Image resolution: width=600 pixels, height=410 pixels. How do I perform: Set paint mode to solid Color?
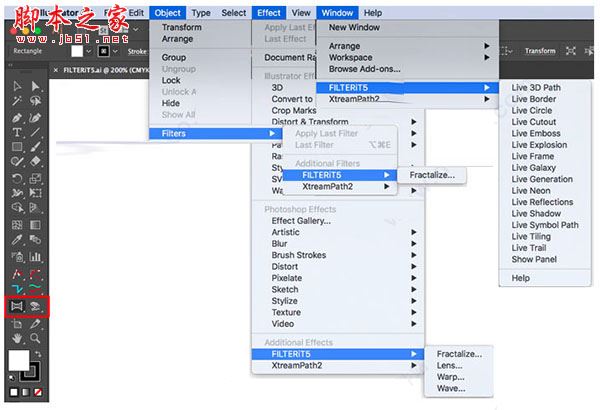click(14, 392)
